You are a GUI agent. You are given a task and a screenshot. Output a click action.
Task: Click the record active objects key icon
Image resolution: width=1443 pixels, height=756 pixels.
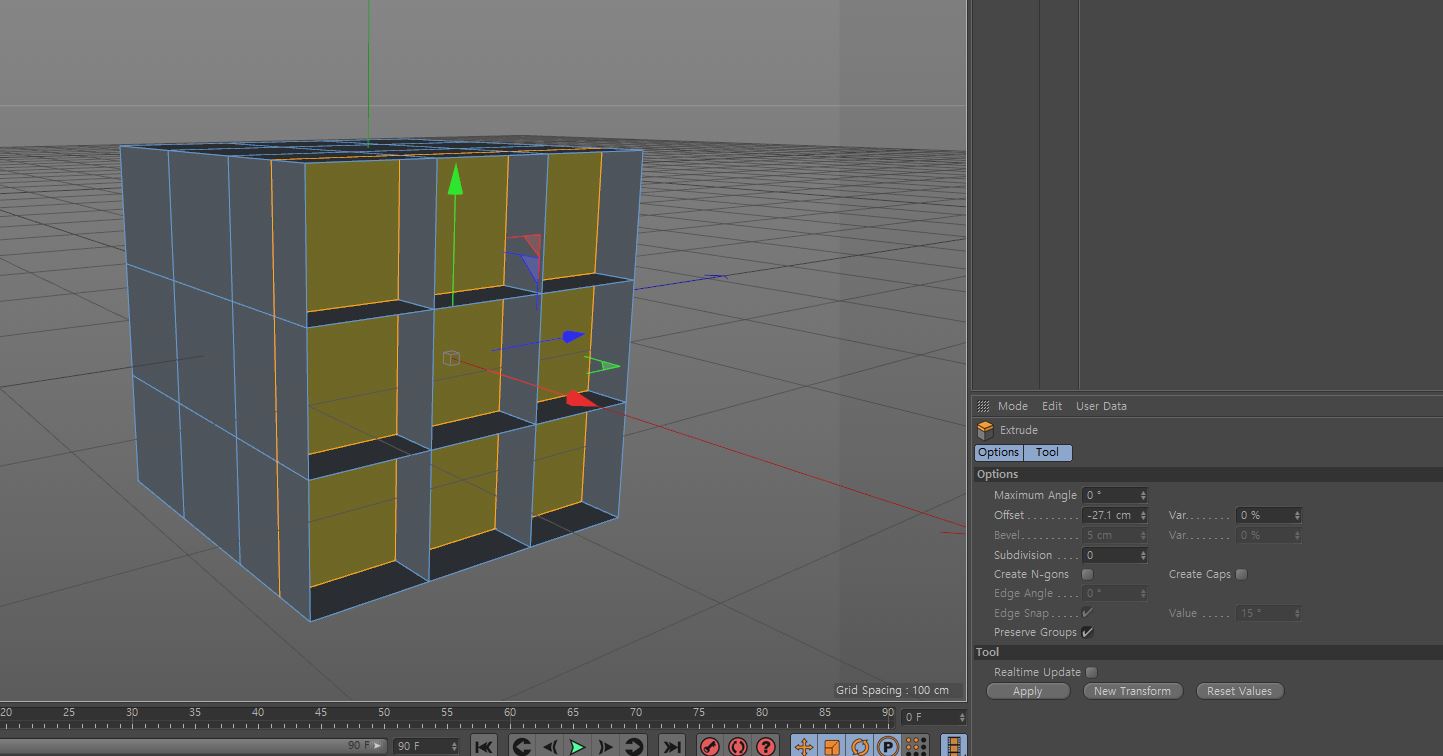click(x=709, y=746)
